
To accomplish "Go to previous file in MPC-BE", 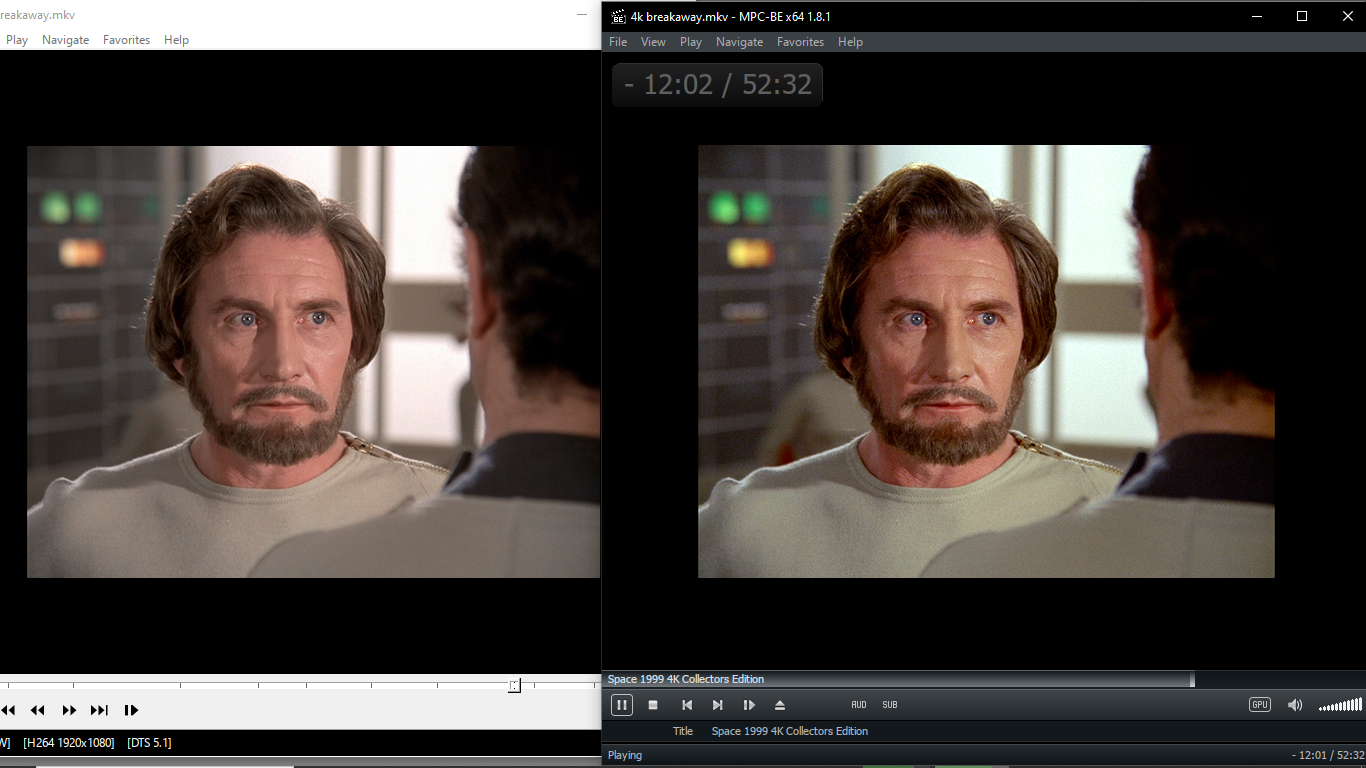I will point(687,705).
